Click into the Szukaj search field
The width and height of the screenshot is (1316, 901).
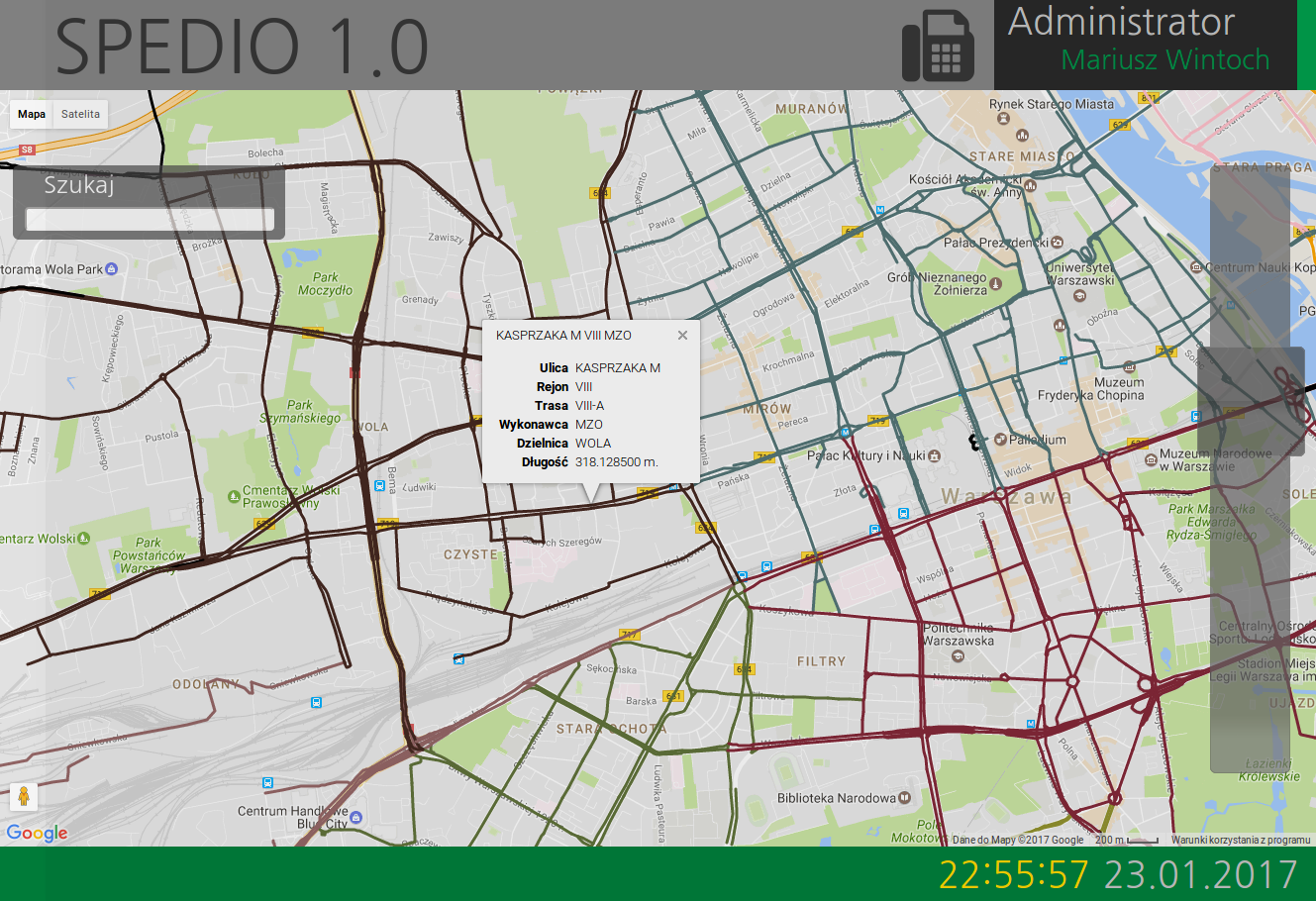pyautogui.click(x=150, y=219)
